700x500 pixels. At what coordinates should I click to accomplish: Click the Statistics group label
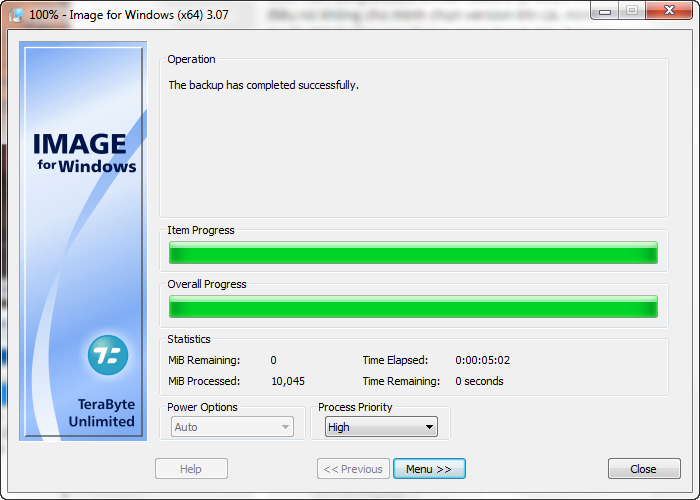tap(188, 339)
